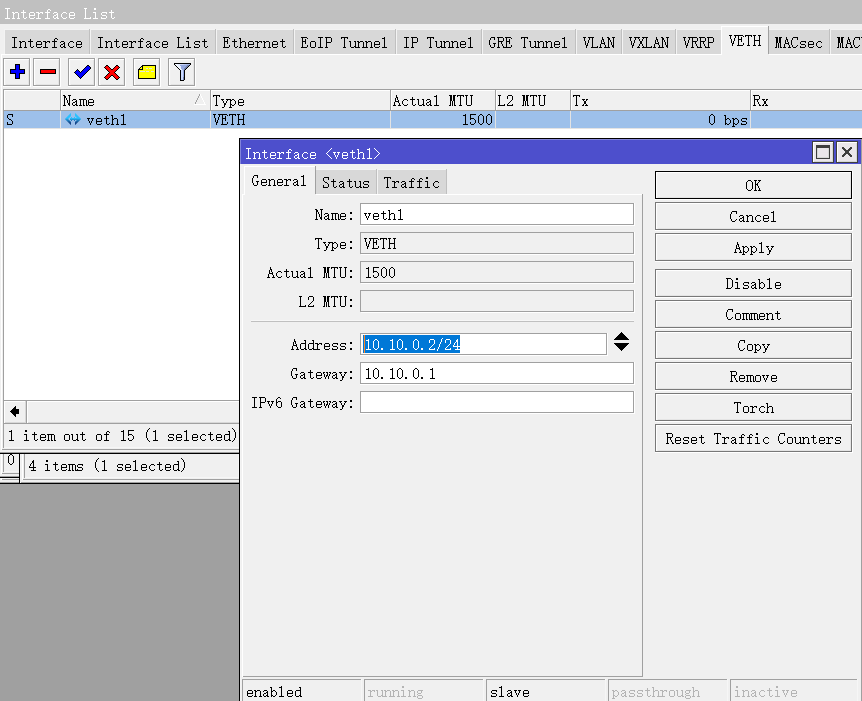Click the funnel Filter icon
The image size is (862, 701).
pyautogui.click(x=181, y=72)
